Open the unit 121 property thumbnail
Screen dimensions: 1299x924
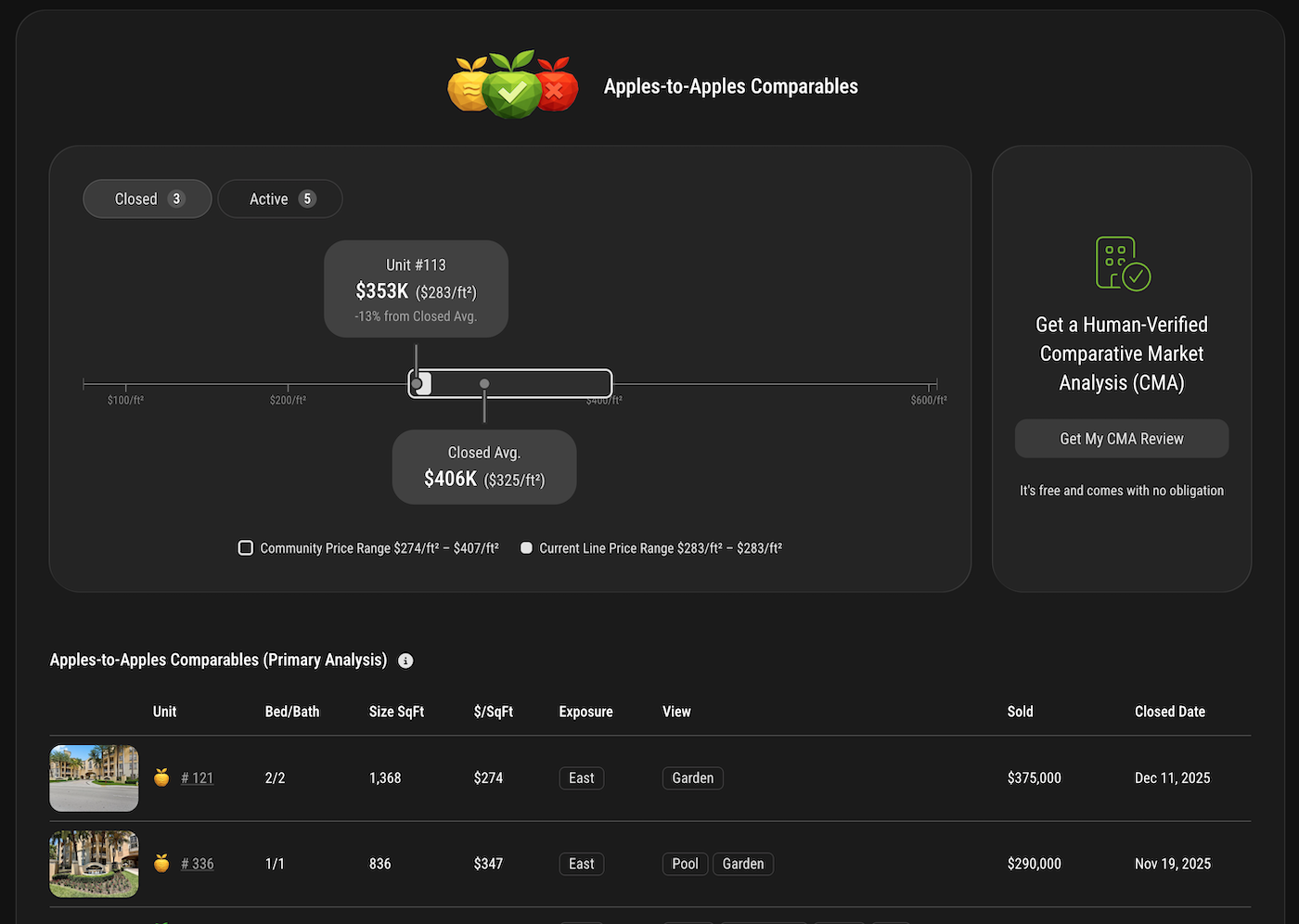94,778
